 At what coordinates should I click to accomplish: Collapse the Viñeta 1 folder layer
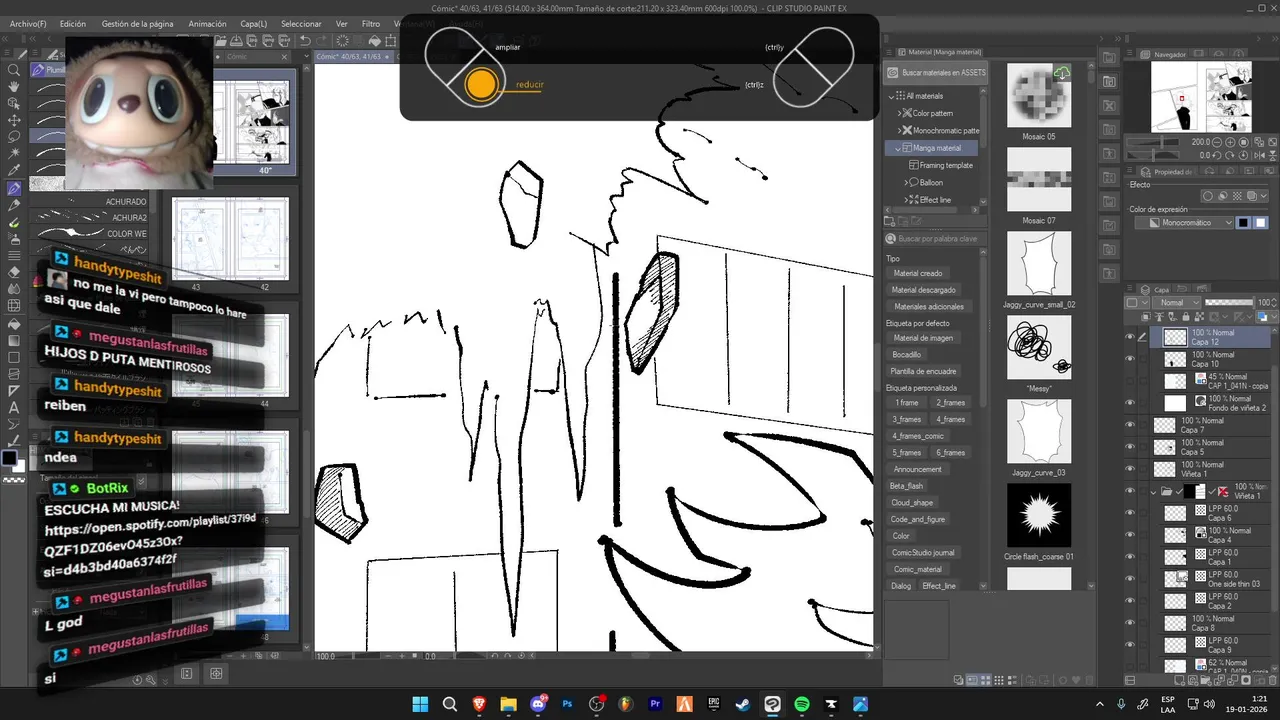[x=1153, y=492]
